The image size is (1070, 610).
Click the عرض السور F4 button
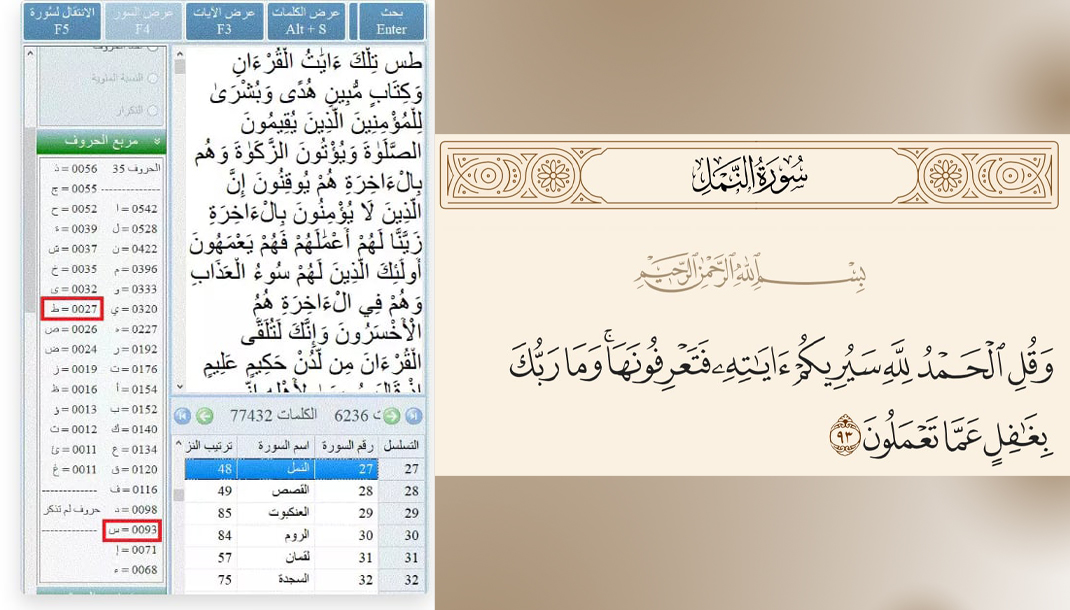point(143,21)
